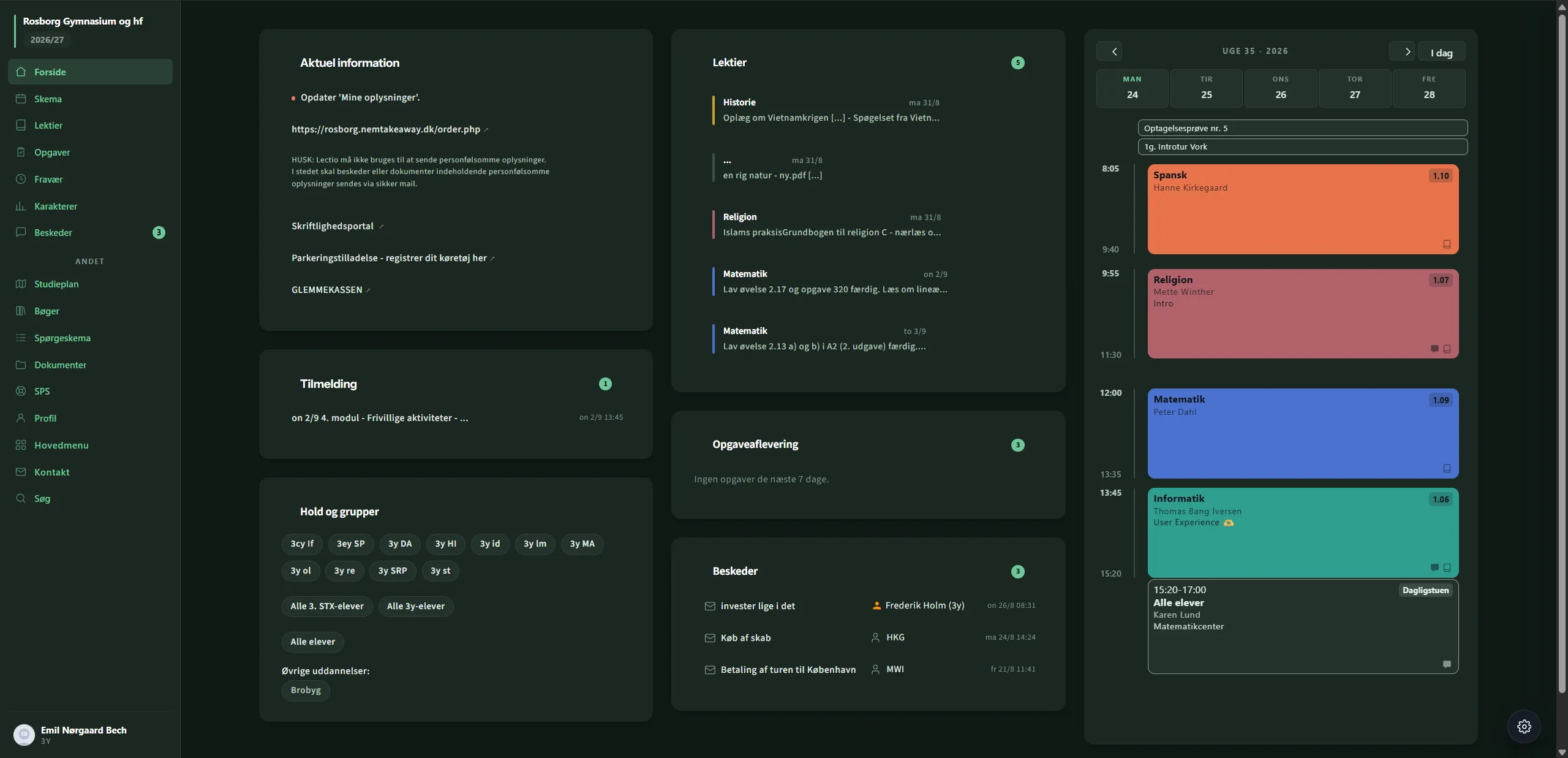Select the MAN 24 day tab
Image resolution: width=1568 pixels, height=758 pixels.
(1132, 88)
